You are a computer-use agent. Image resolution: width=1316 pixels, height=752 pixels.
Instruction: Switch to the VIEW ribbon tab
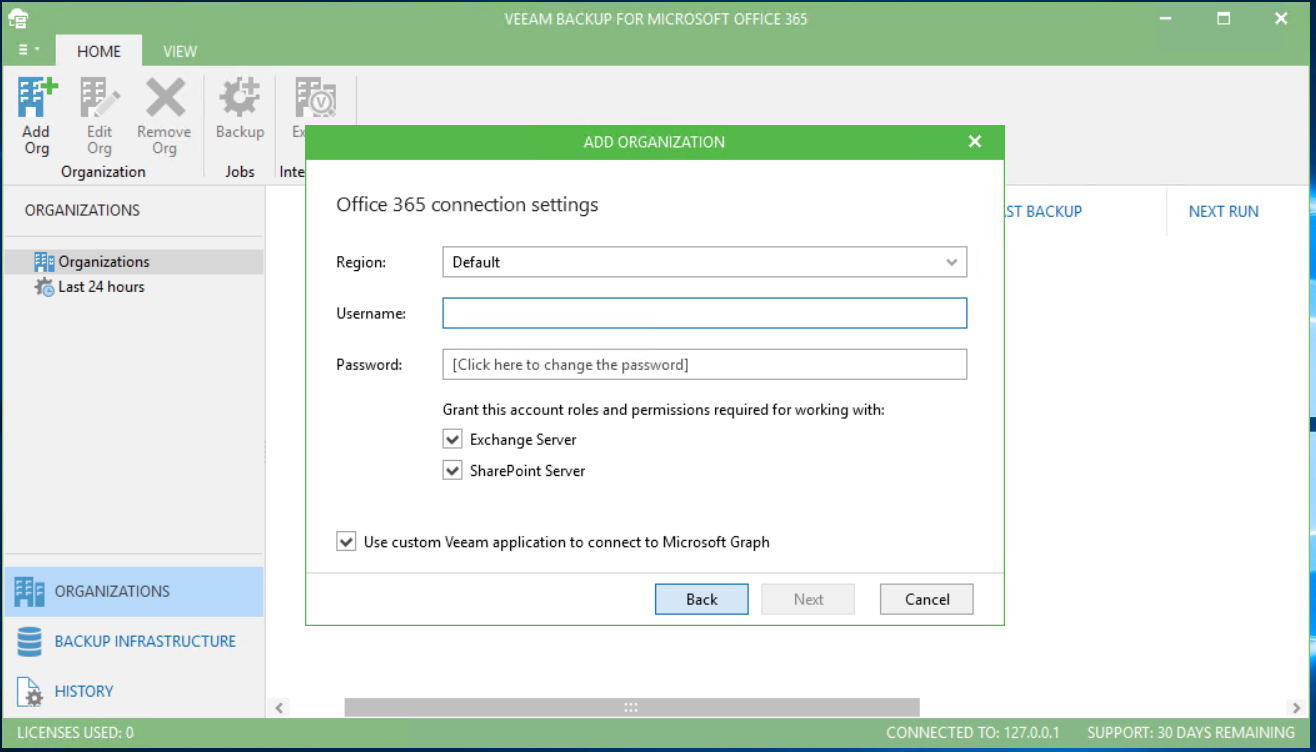[180, 51]
